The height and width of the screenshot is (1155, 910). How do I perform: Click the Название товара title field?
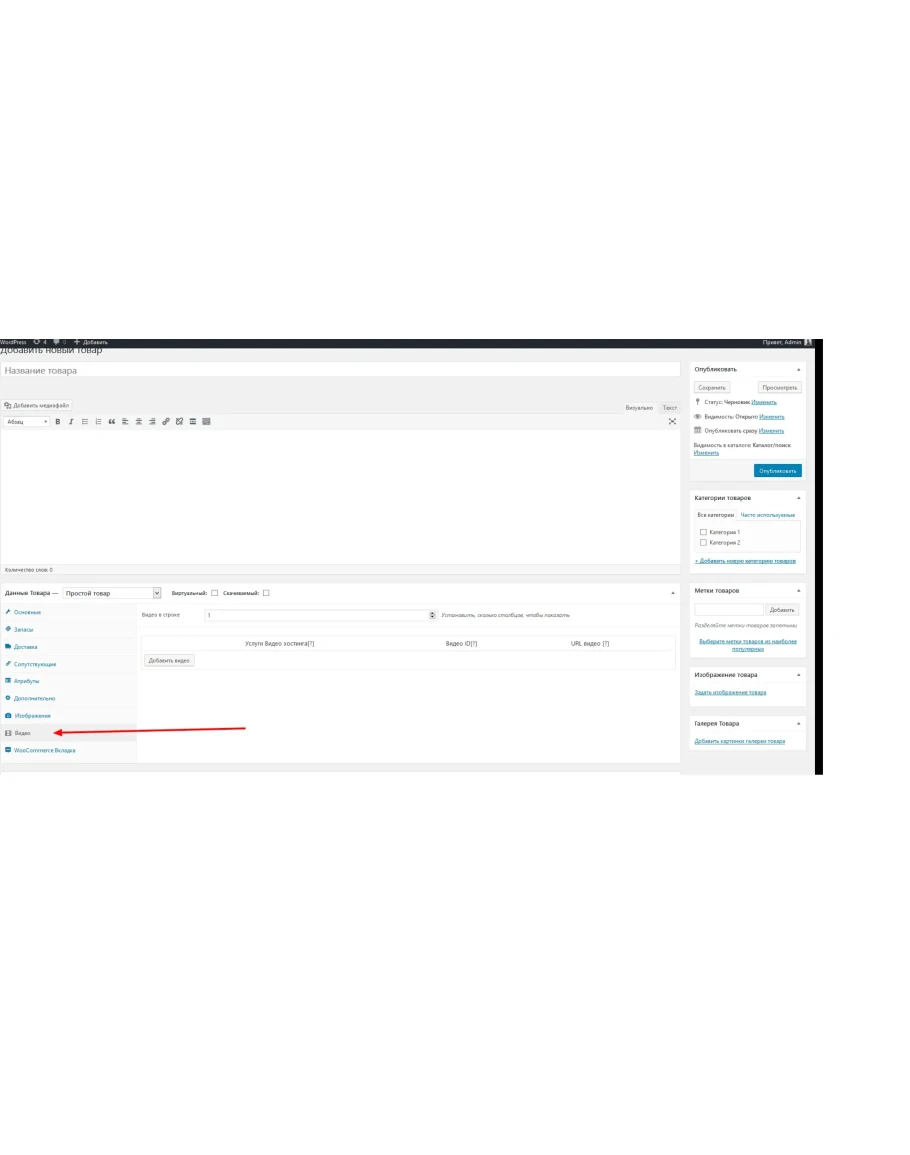point(340,370)
